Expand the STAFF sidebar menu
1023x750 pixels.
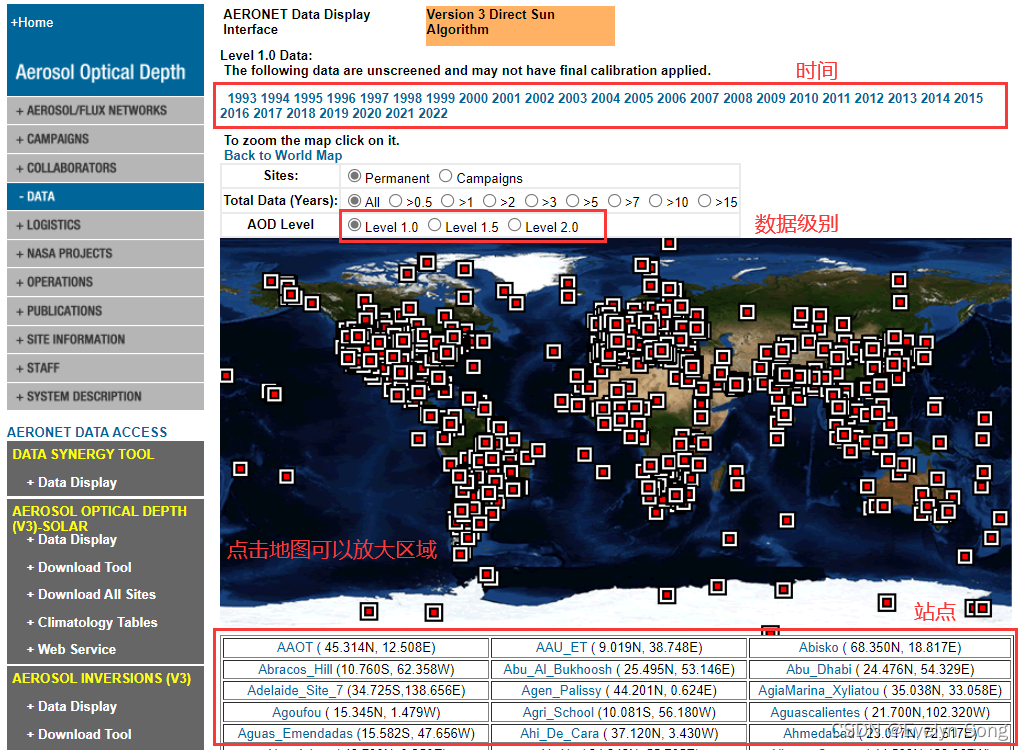(x=105, y=368)
